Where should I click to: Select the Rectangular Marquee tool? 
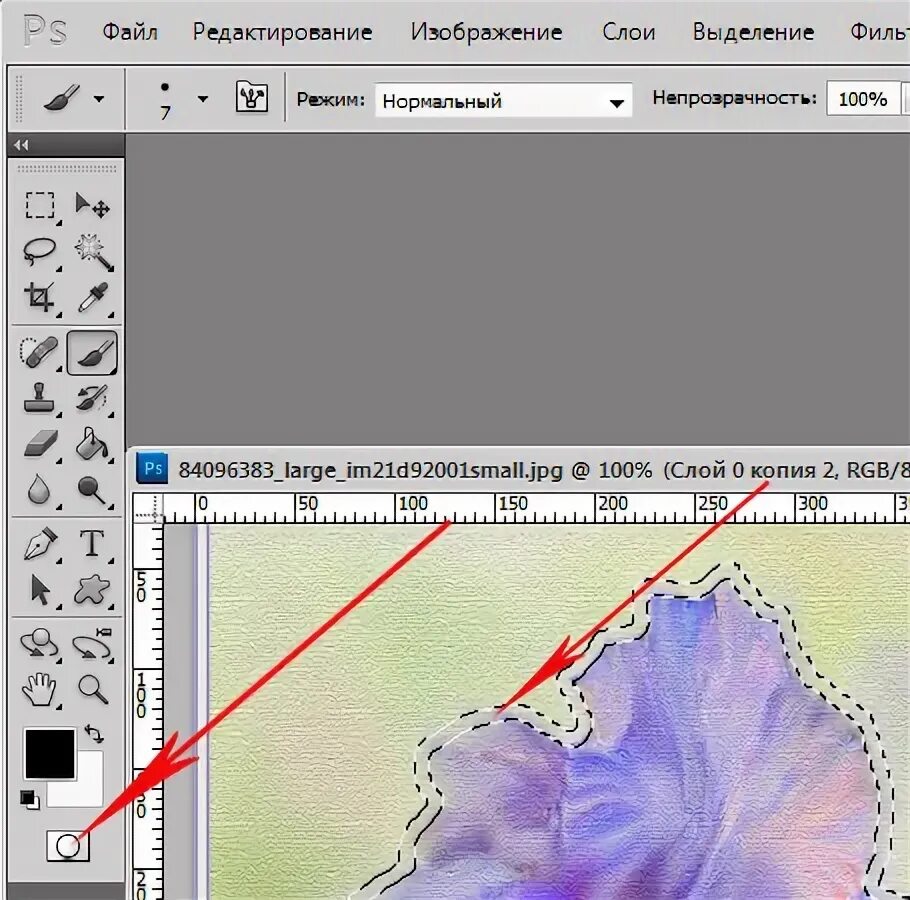tap(39, 205)
